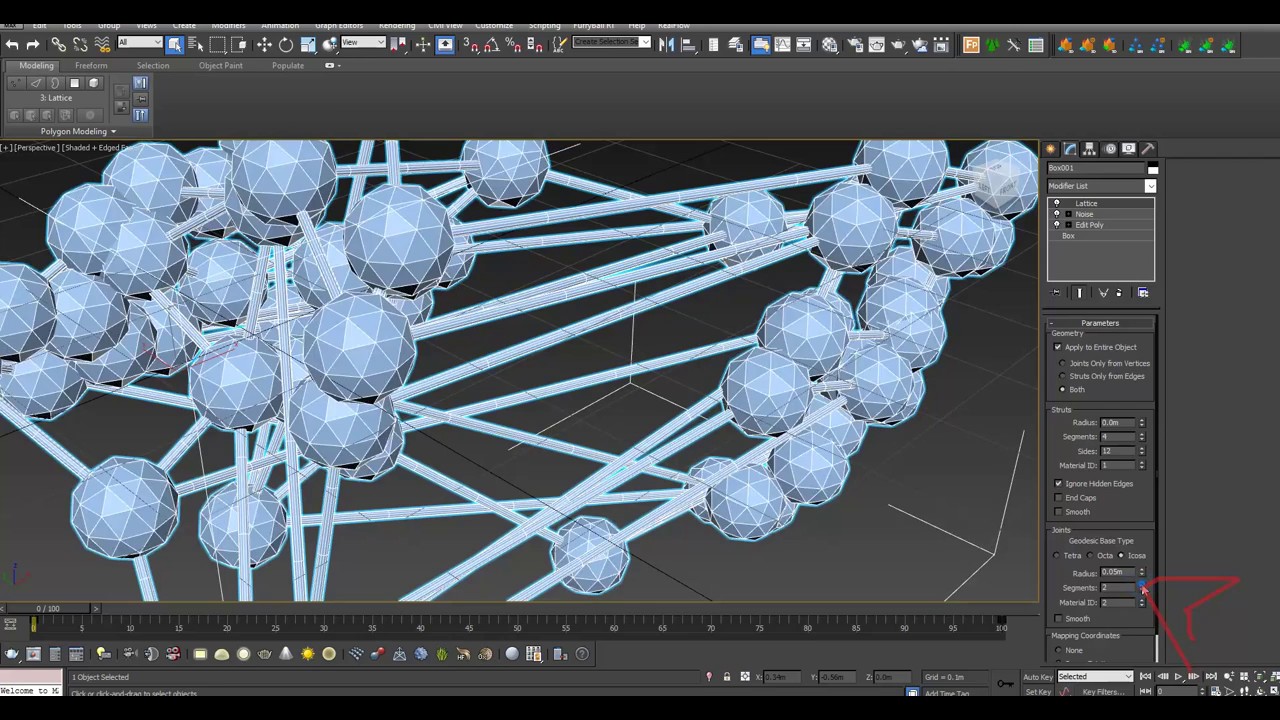This screenshot has width=1280, height=720.
Task: Click the Auto Key button
Action: point(1038,677)
